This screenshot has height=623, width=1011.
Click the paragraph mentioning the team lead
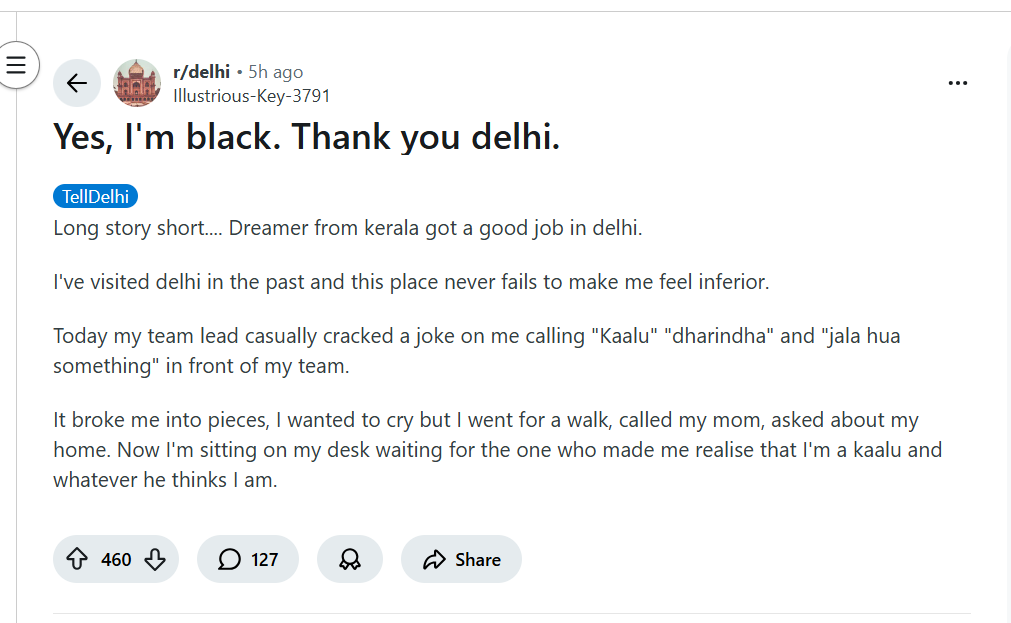pos(476,350)
